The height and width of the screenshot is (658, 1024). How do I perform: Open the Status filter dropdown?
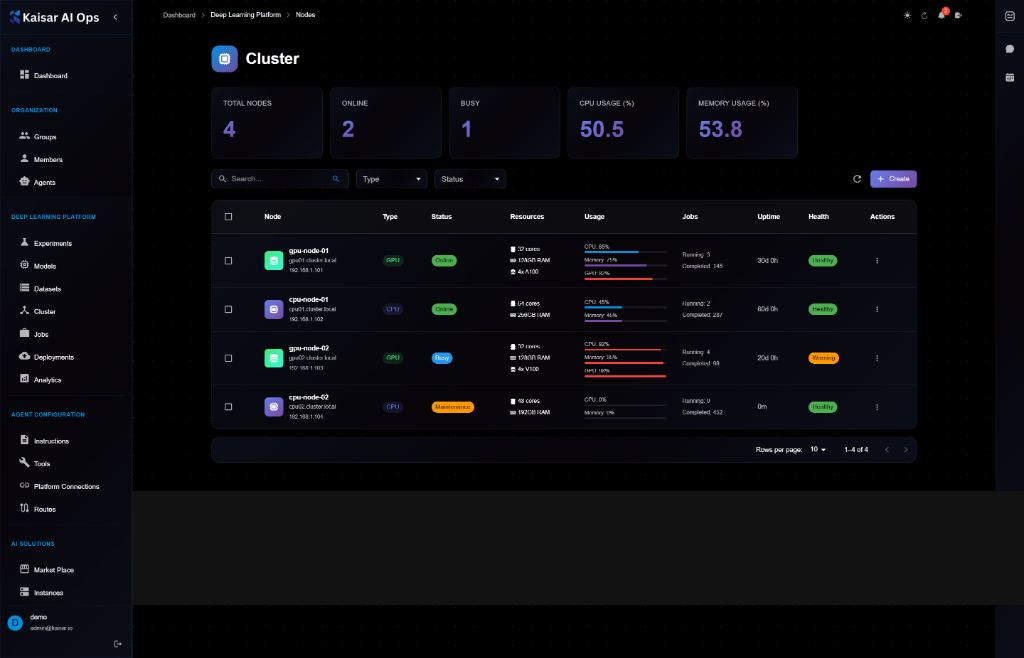(470, 178)
